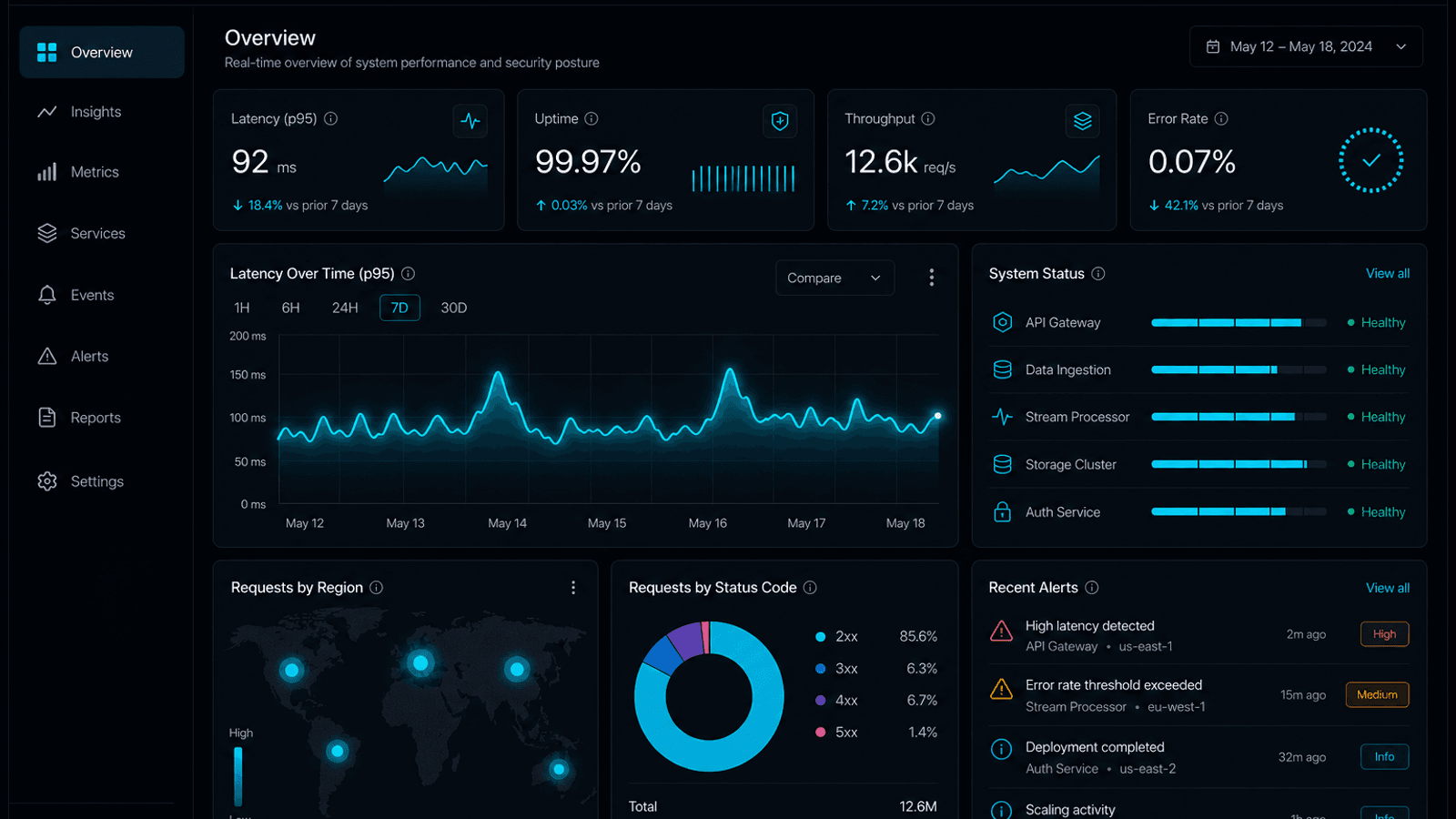Click the 3xx legend color dot

(x=820, y=669)
